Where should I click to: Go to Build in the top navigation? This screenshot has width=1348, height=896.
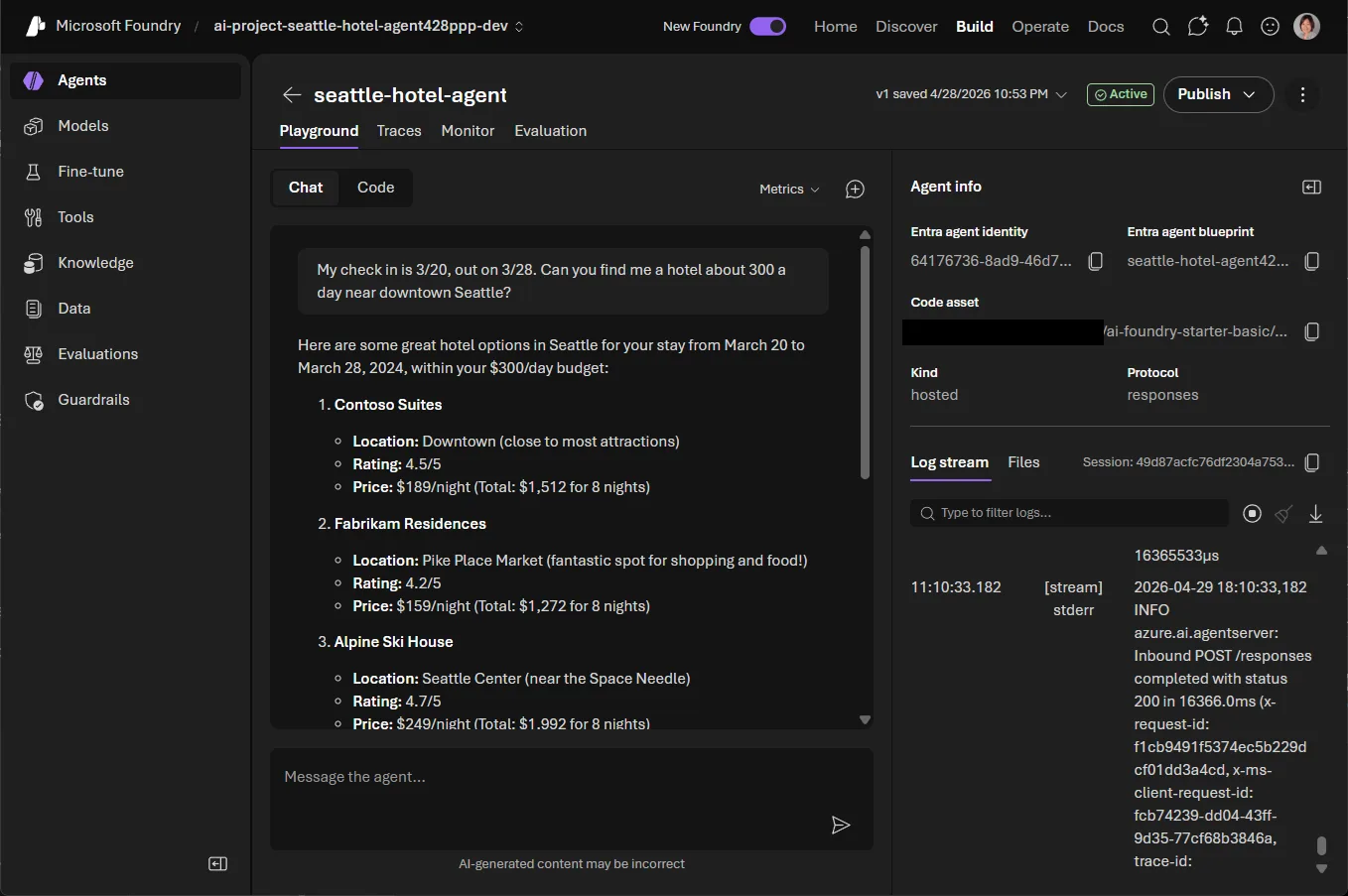click(x=975, y=27)
